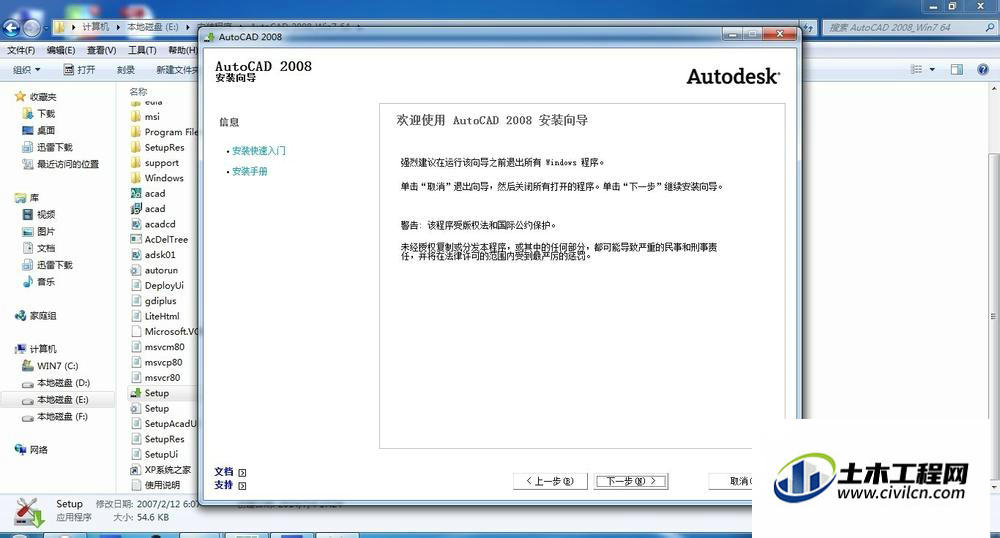The width and height of the screenshot is (1000, 538).
Task: Select the msvcr80 file
Action: click(156, 377)
